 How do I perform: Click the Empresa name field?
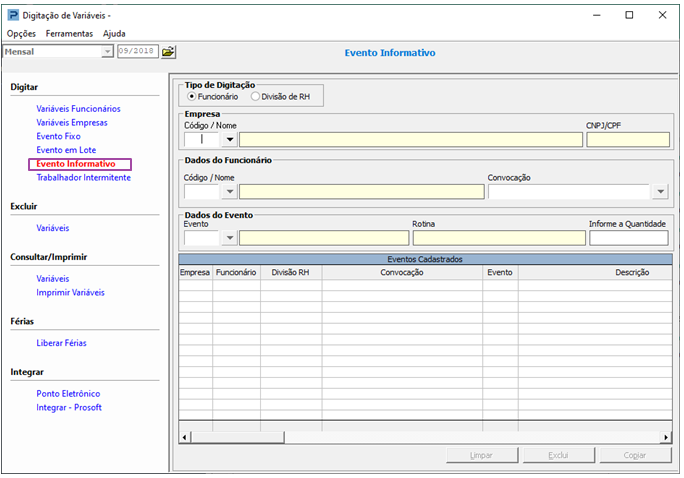coord(411,140)
